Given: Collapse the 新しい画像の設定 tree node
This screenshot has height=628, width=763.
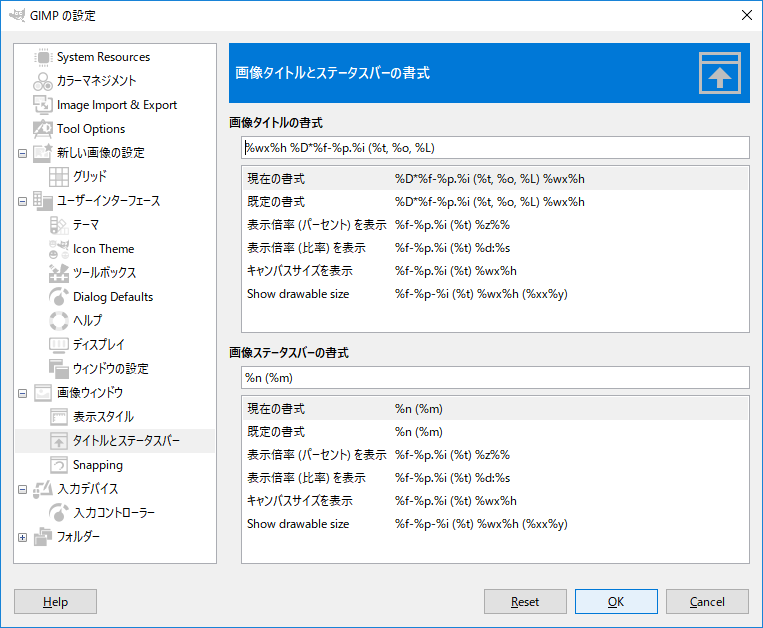Looking at the screenshot, I should coord(22,153).
